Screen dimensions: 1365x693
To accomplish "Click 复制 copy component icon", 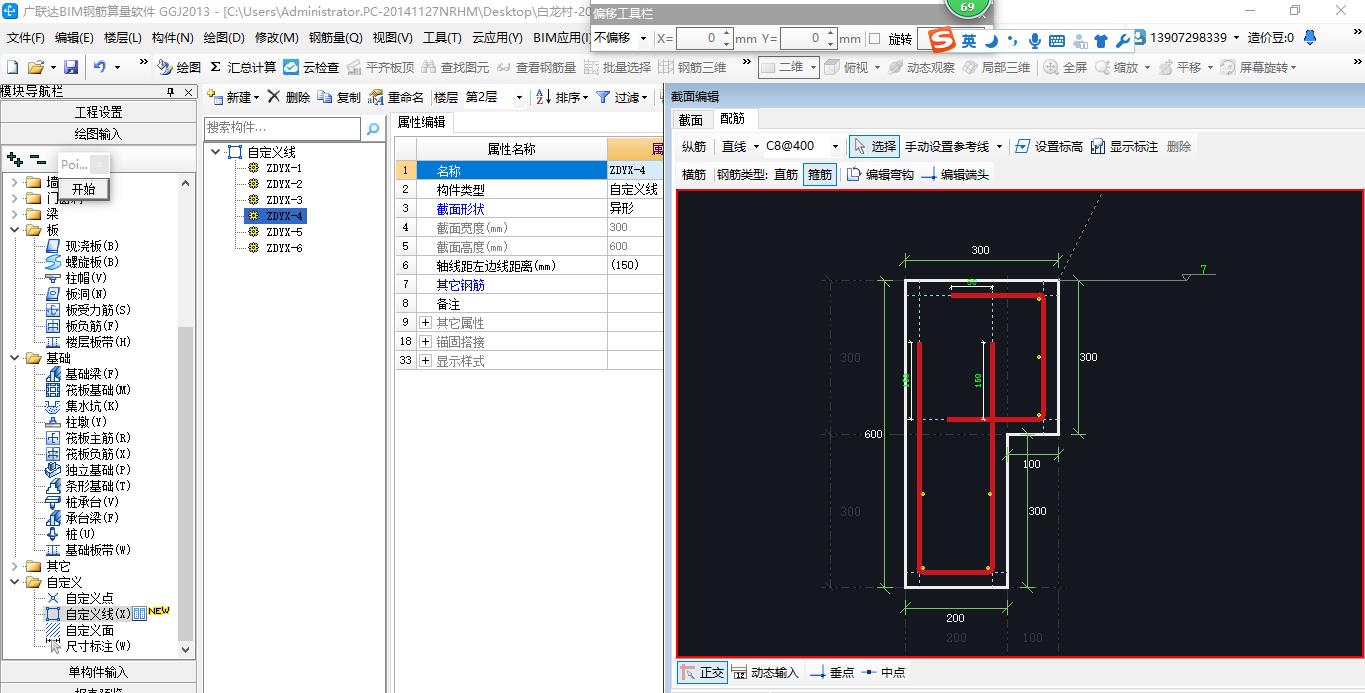I will coord(339,97).
